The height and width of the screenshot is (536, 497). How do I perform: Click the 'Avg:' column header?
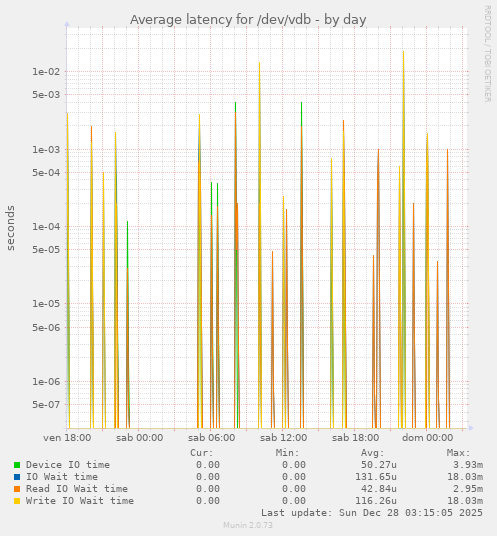(x=373, y=453)
